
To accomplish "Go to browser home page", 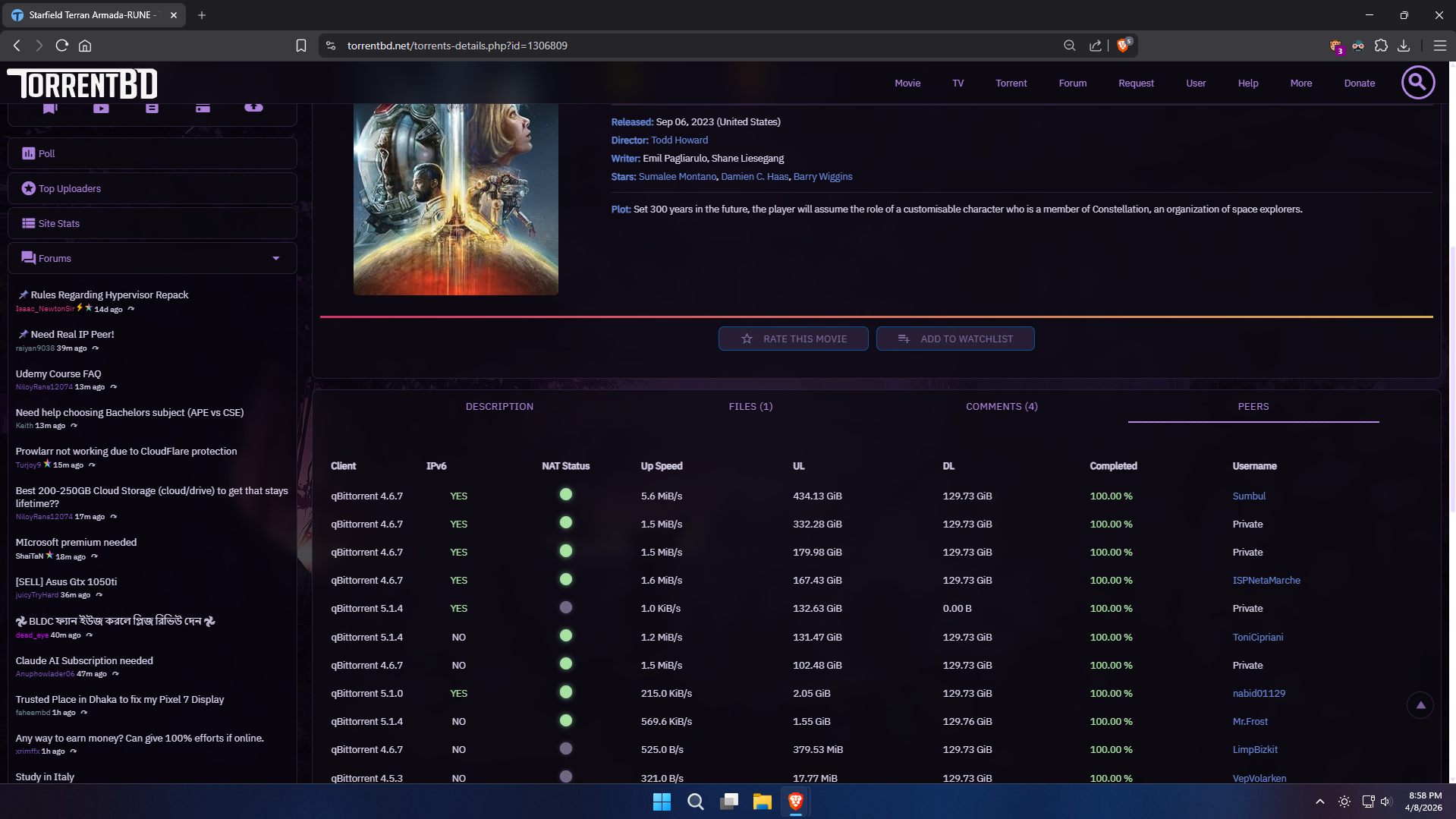I will click(85, 46).
